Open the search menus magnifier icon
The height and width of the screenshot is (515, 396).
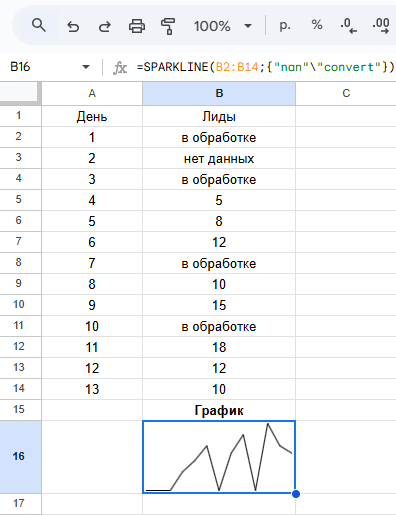[39, 26]
